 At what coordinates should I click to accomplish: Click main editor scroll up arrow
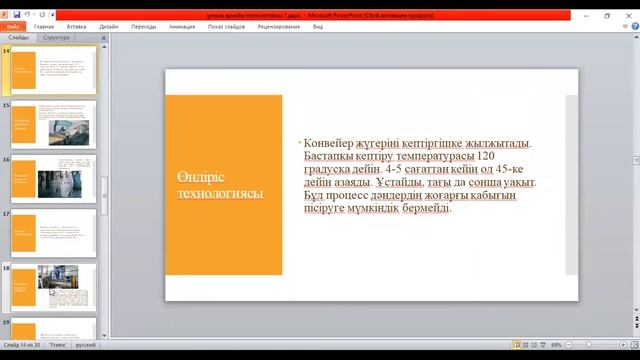[x=636, y=37]
